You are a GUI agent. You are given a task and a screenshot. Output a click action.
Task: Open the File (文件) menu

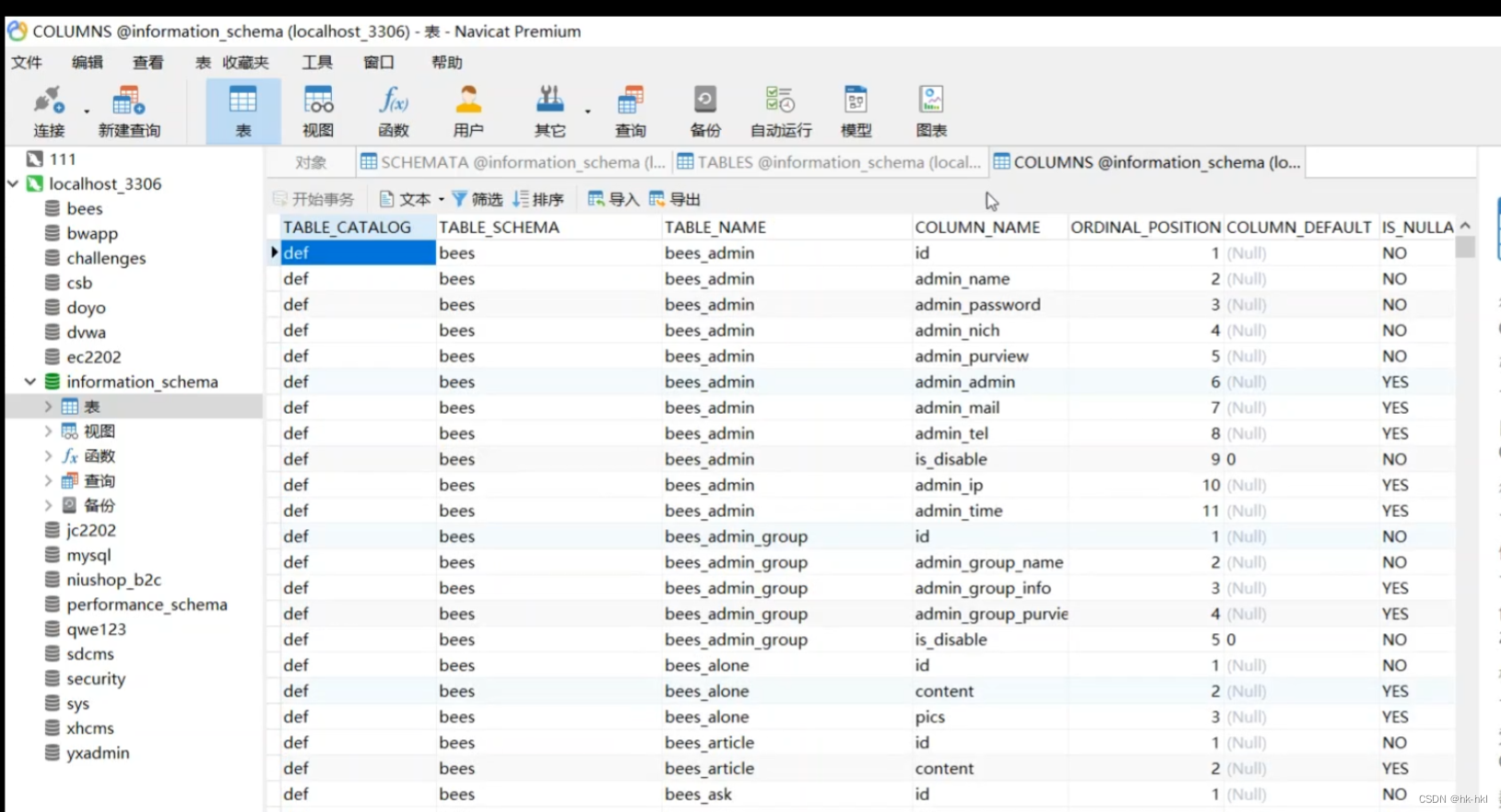coord(27,62)
